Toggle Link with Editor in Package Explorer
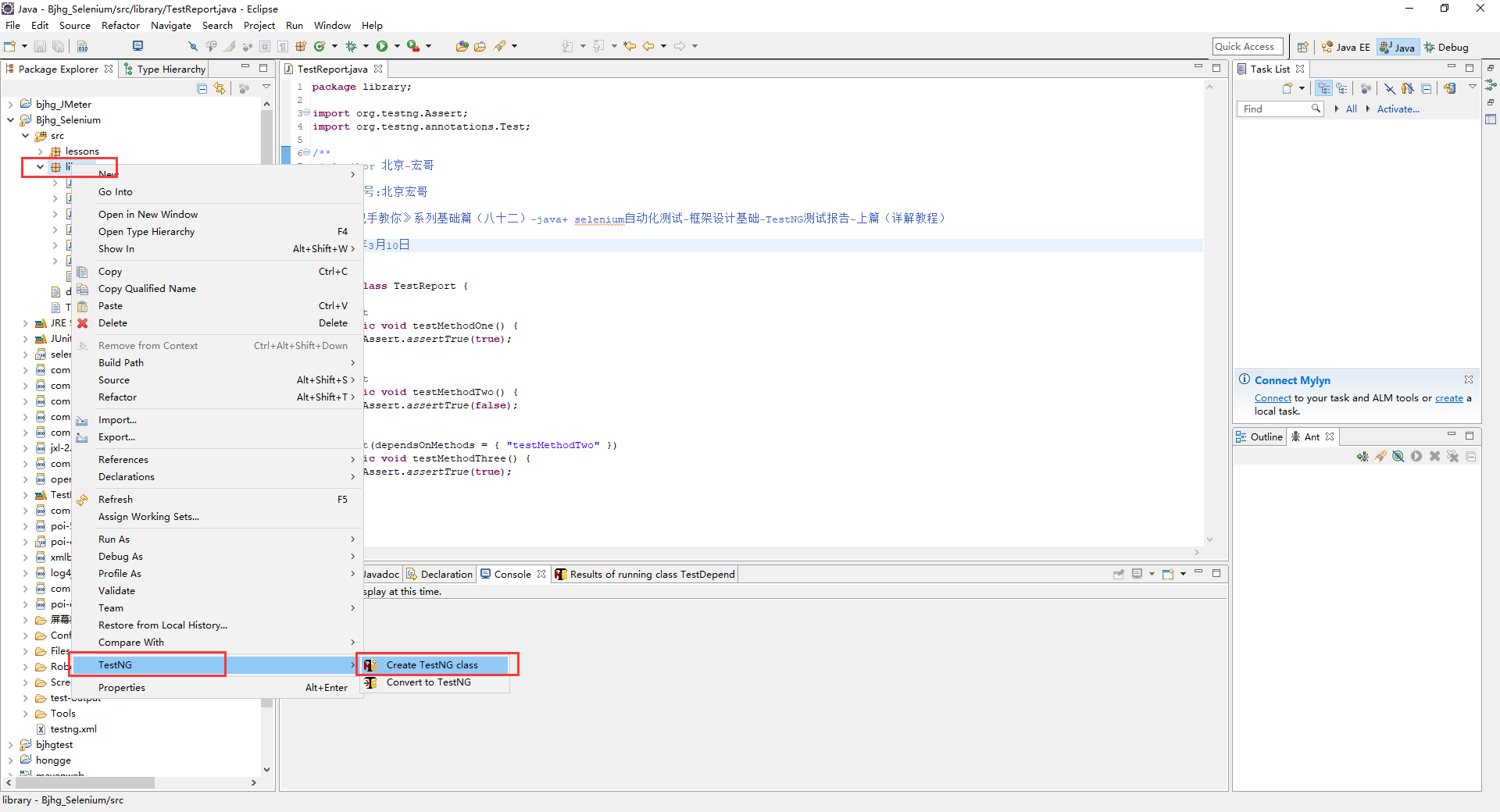This screenshot has height=812, width=1500. coord(220,88)
